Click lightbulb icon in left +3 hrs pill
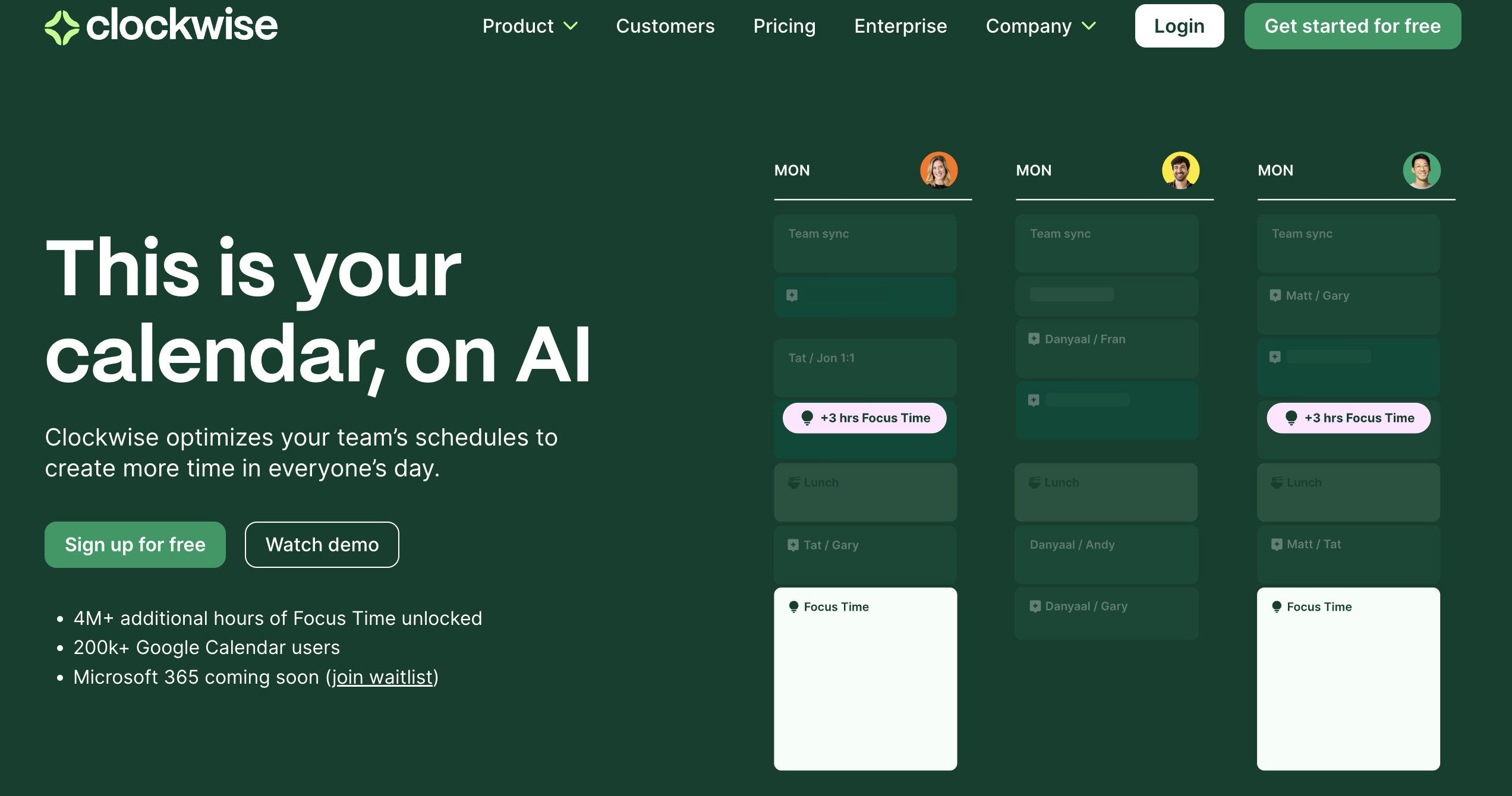 click(807, 418)
